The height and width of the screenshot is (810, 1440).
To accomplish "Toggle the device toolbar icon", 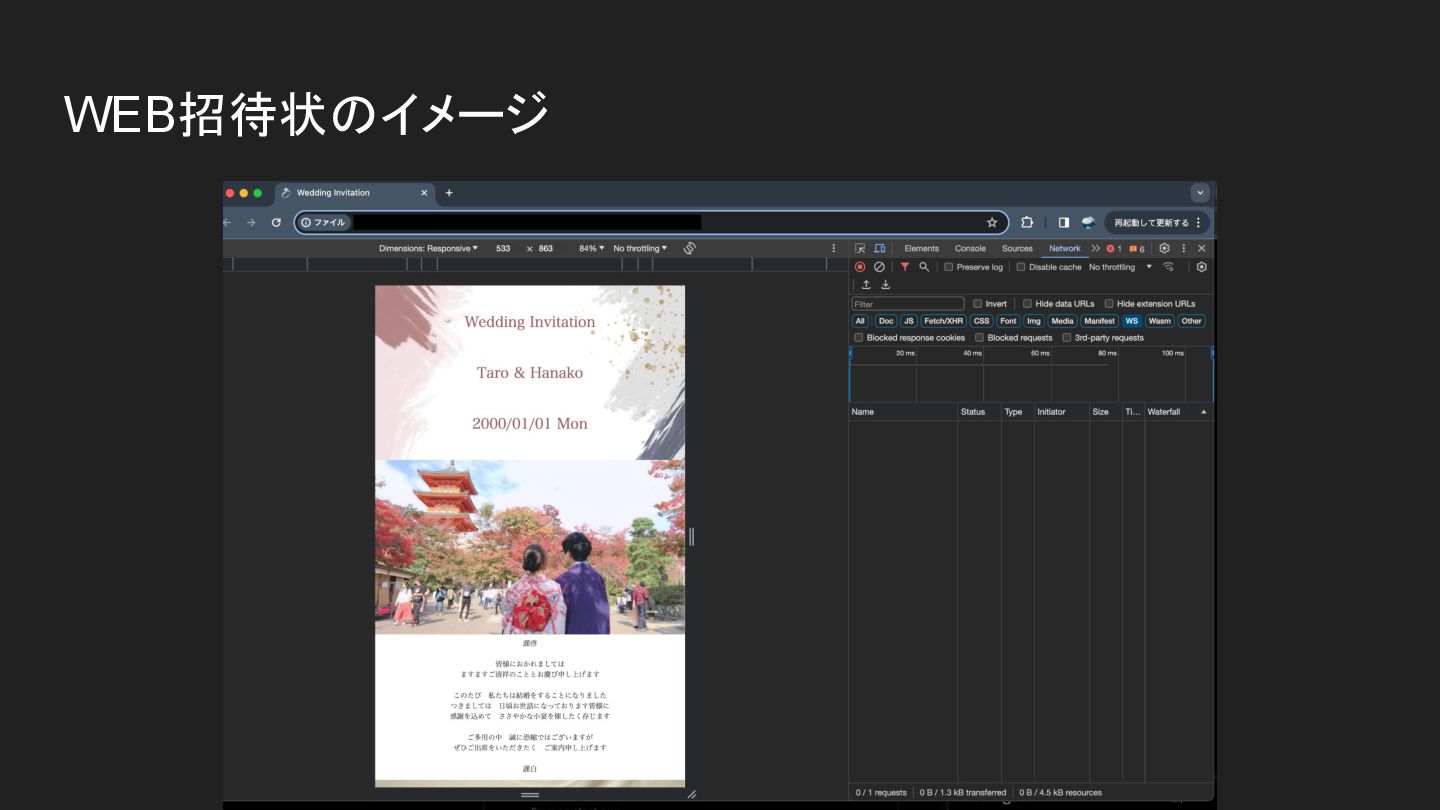I will tap(879, 248).
